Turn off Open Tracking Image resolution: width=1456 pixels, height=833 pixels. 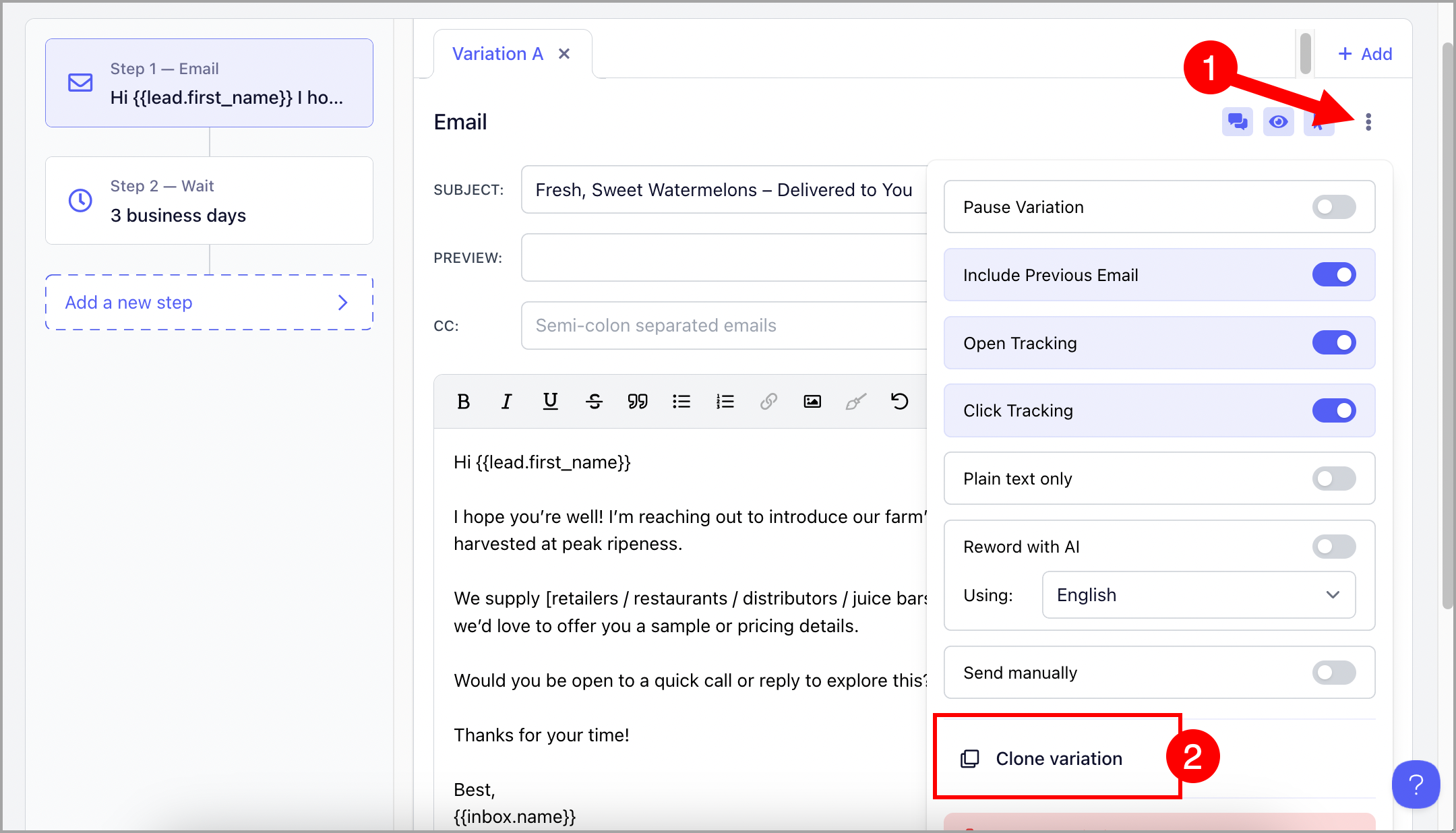pos(1333,343)
